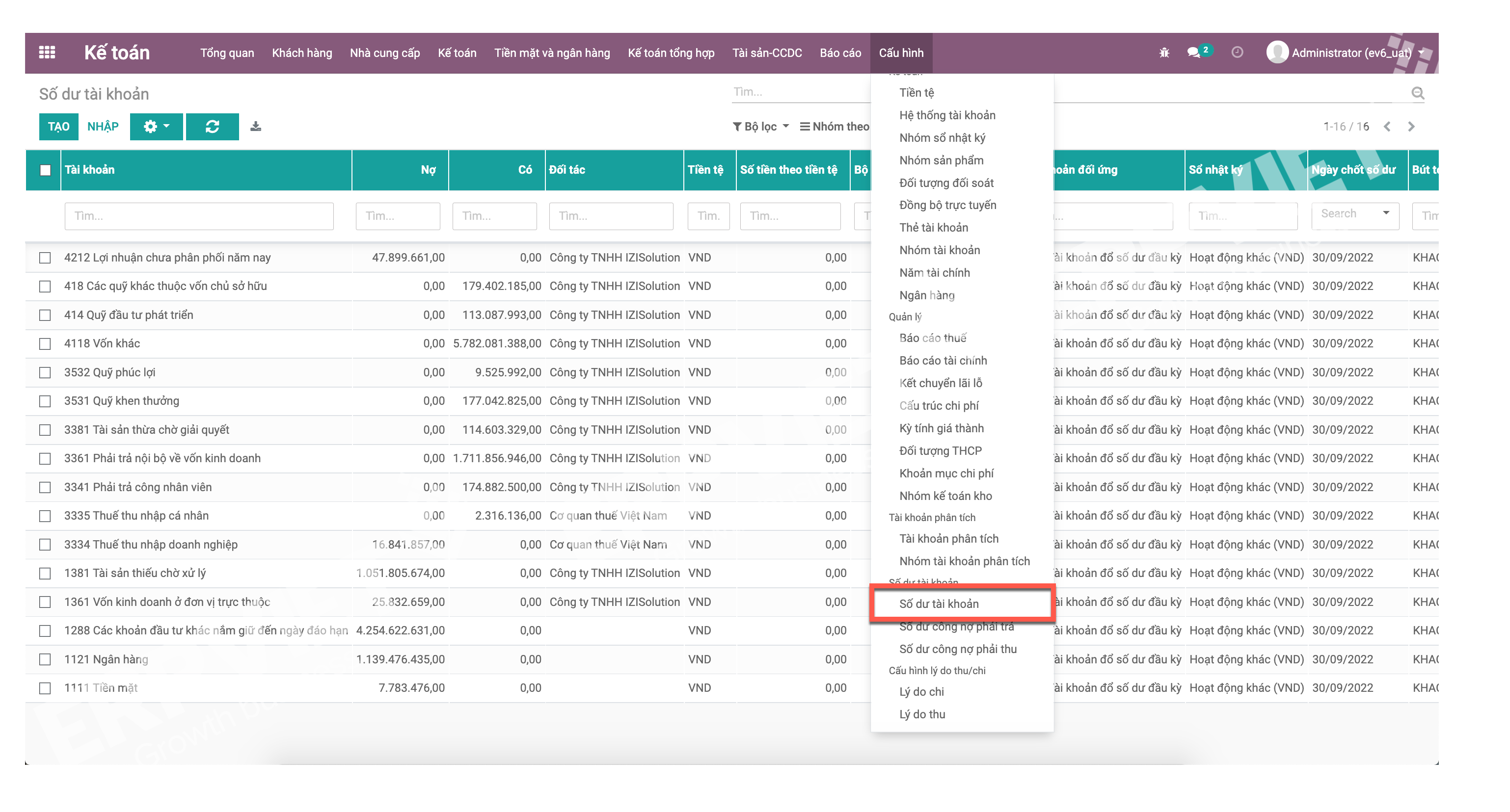The width and height of the screenshot is (1510, 812).
Task: Open the Kế toán tổng hợp menu
Action: 671,52
